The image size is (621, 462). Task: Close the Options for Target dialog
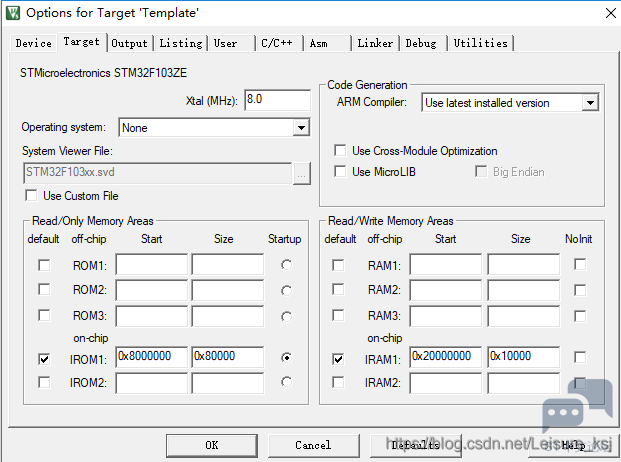[611, 13]
